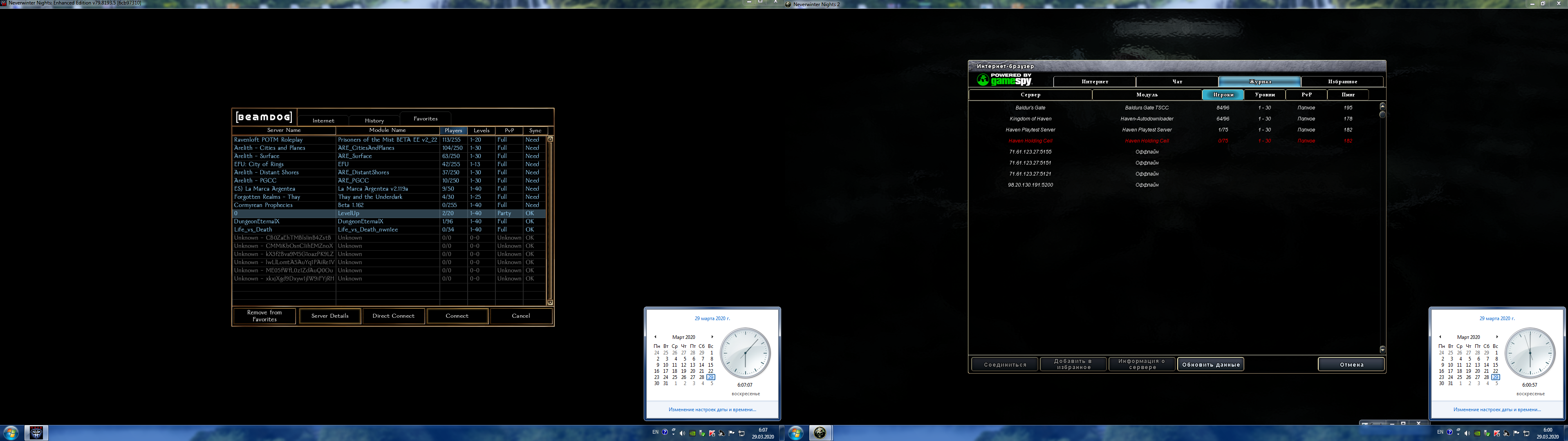Image resolution: width=1568 pixels, height=441 pixels.
Task: Click the GameSpy logo in Интернет-браузер window
Action: (x=1004, y=80)
